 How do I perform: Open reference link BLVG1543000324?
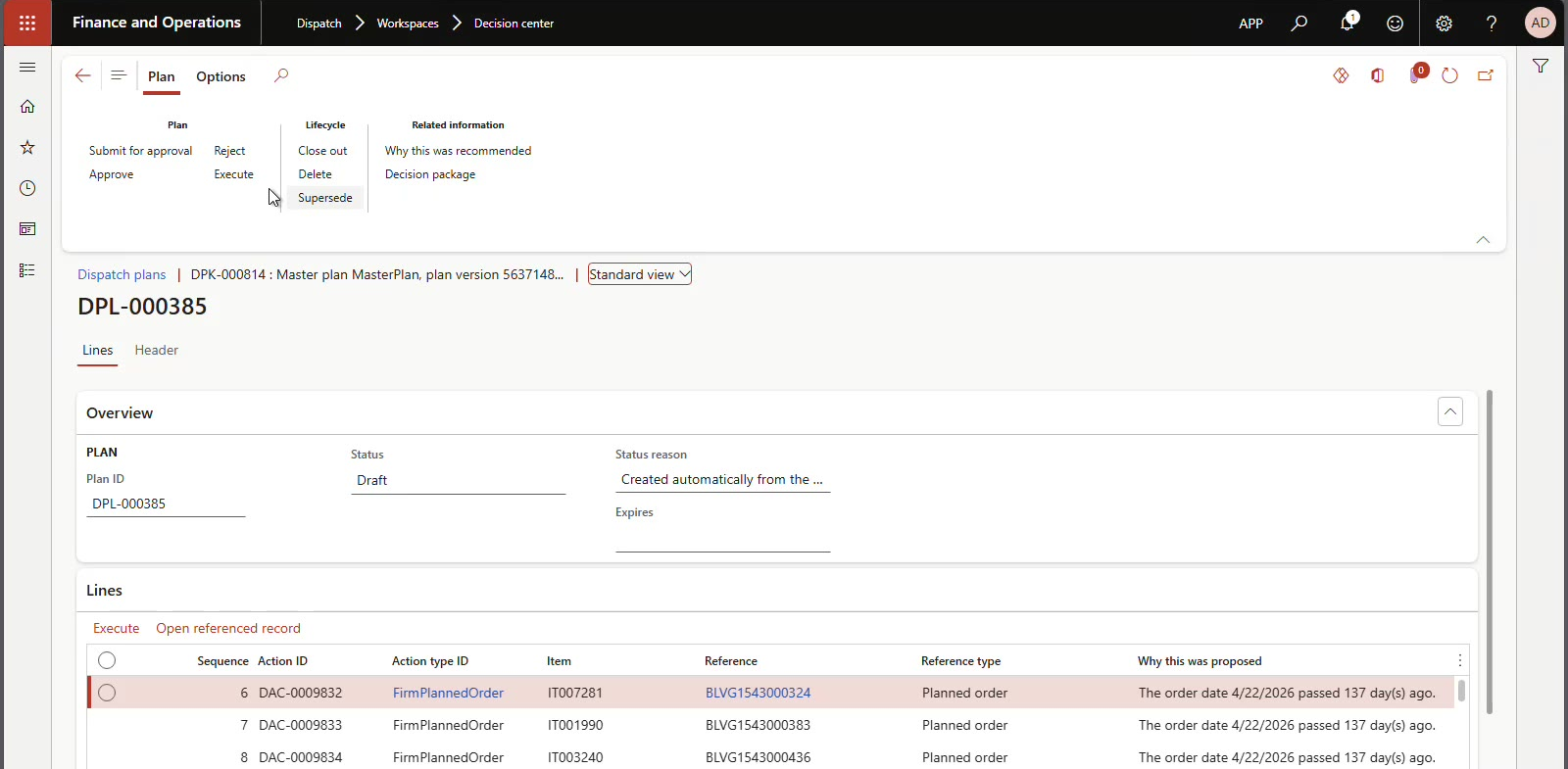point(758,693)
